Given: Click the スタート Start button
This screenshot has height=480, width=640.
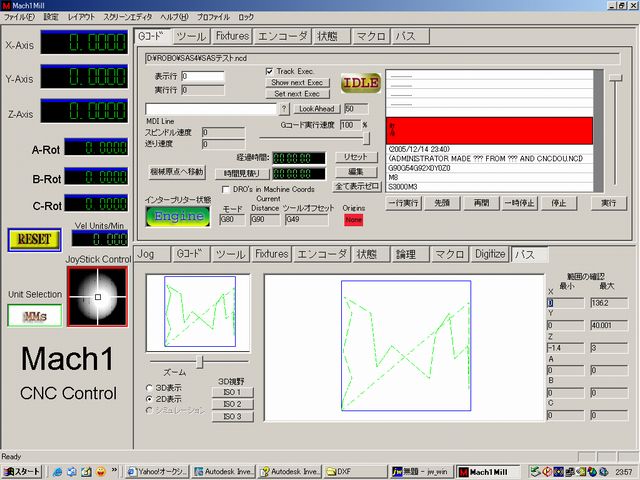Looking at the screenshot, I should click(x=22, y=472).
